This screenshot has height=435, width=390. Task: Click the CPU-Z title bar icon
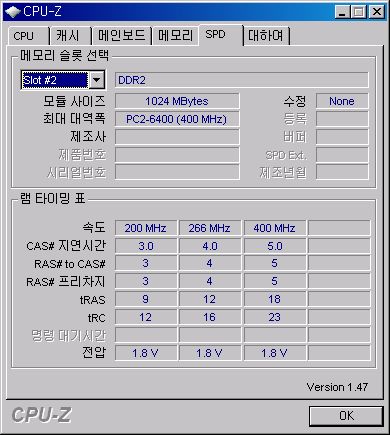pos(13,12)
